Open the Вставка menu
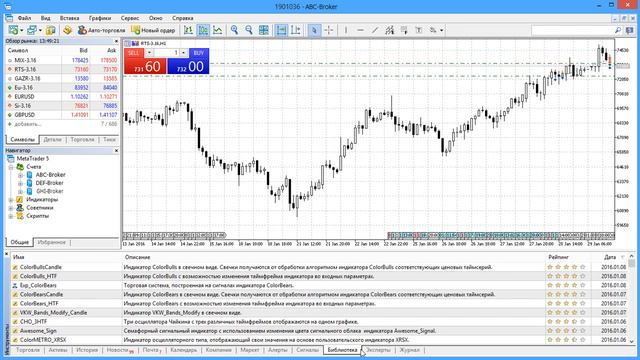640x360 pixels. (69, 18)
